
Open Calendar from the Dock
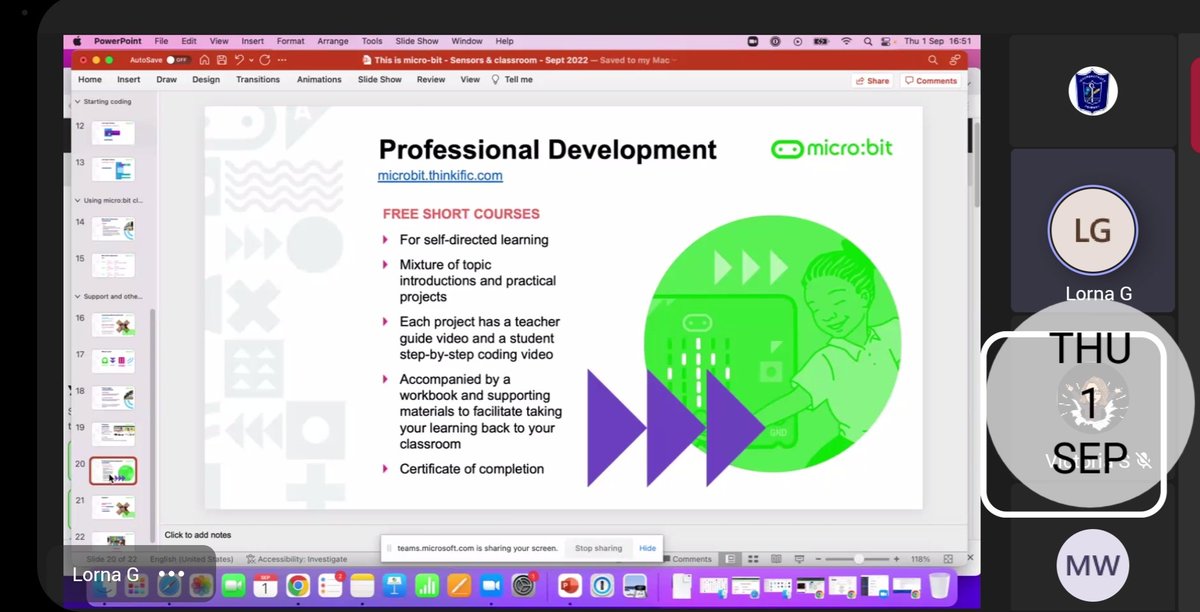265,585
